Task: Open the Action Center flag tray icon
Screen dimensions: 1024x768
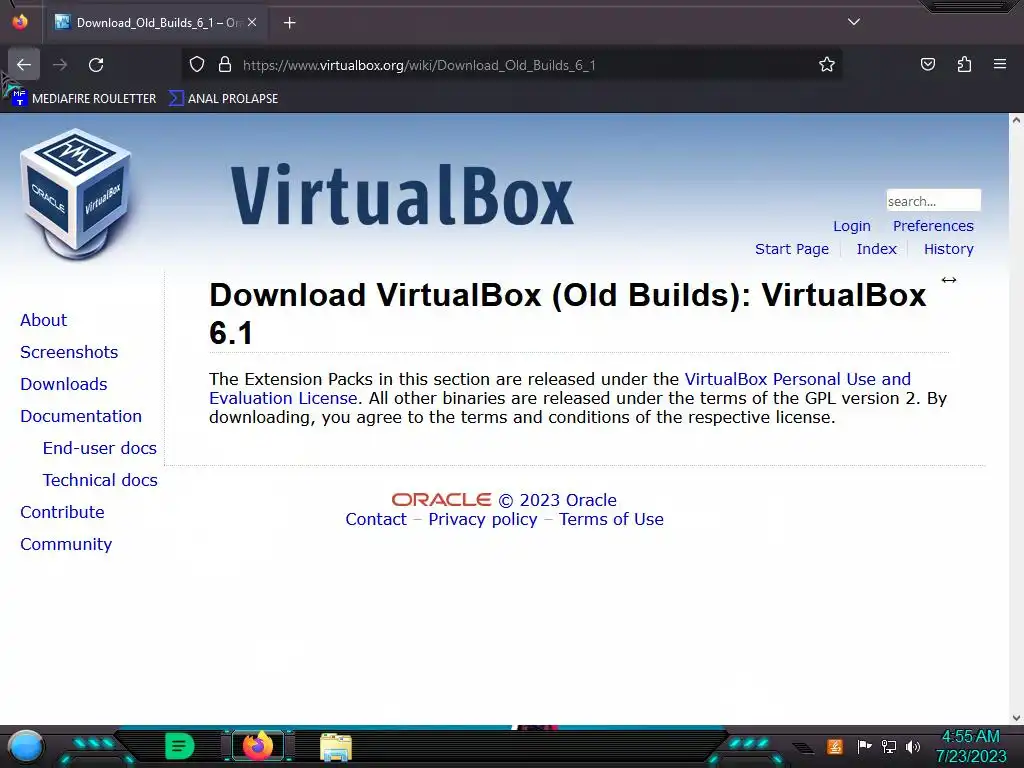Action: 863,746
